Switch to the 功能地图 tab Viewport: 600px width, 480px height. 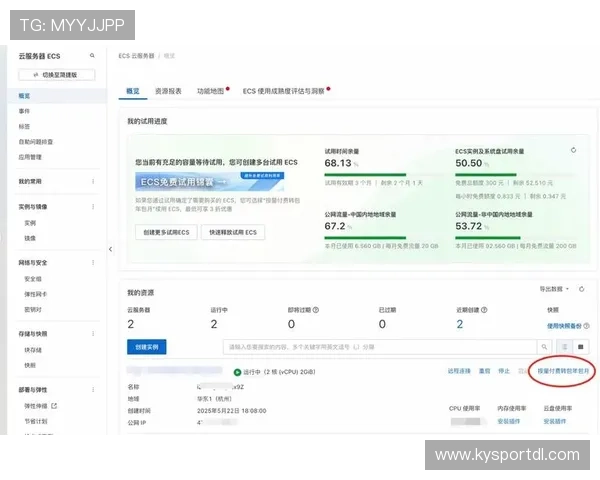click(210, 91)
